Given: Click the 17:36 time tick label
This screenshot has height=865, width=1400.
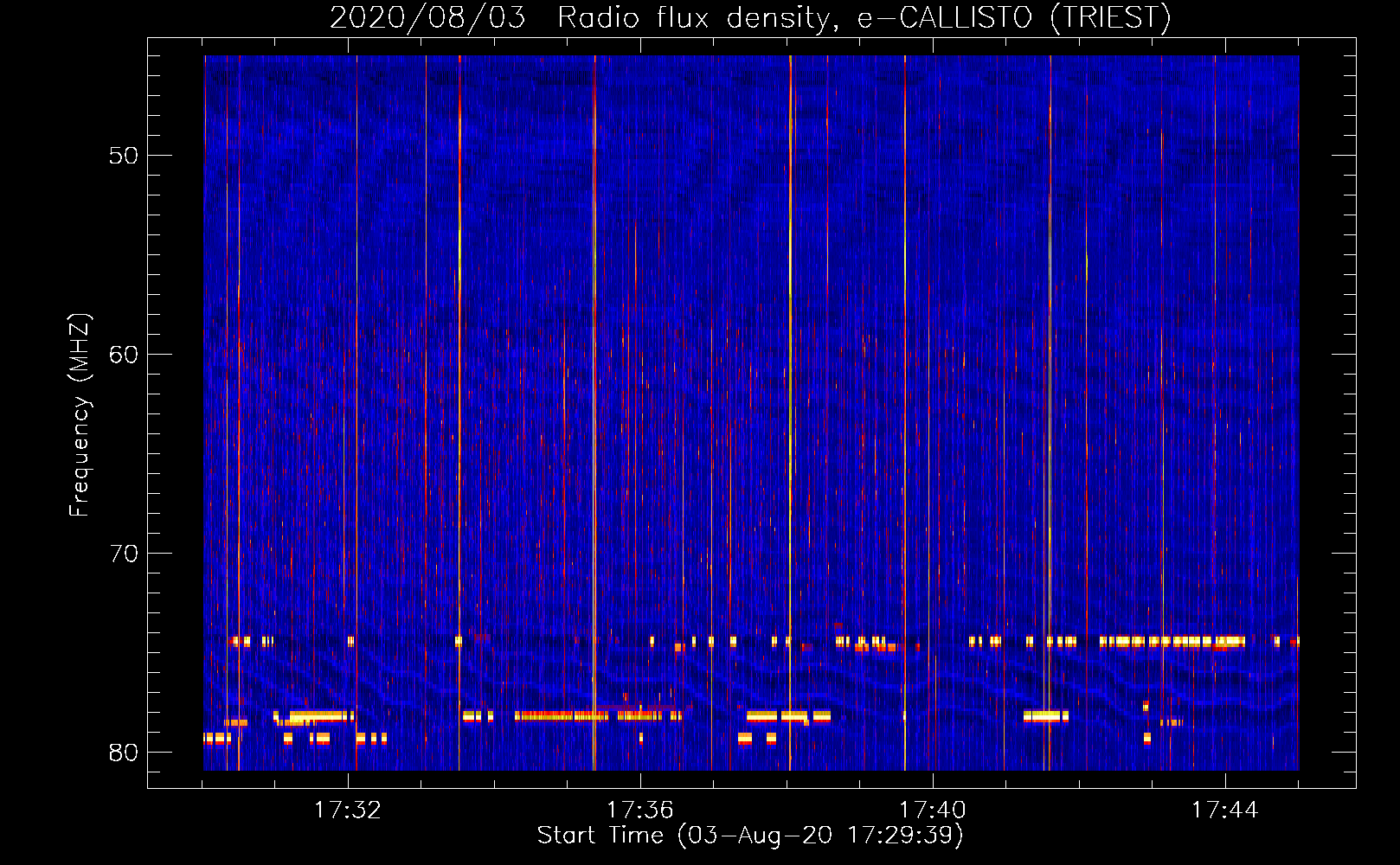Looking at the screenshot, I should tap(639, 811).
